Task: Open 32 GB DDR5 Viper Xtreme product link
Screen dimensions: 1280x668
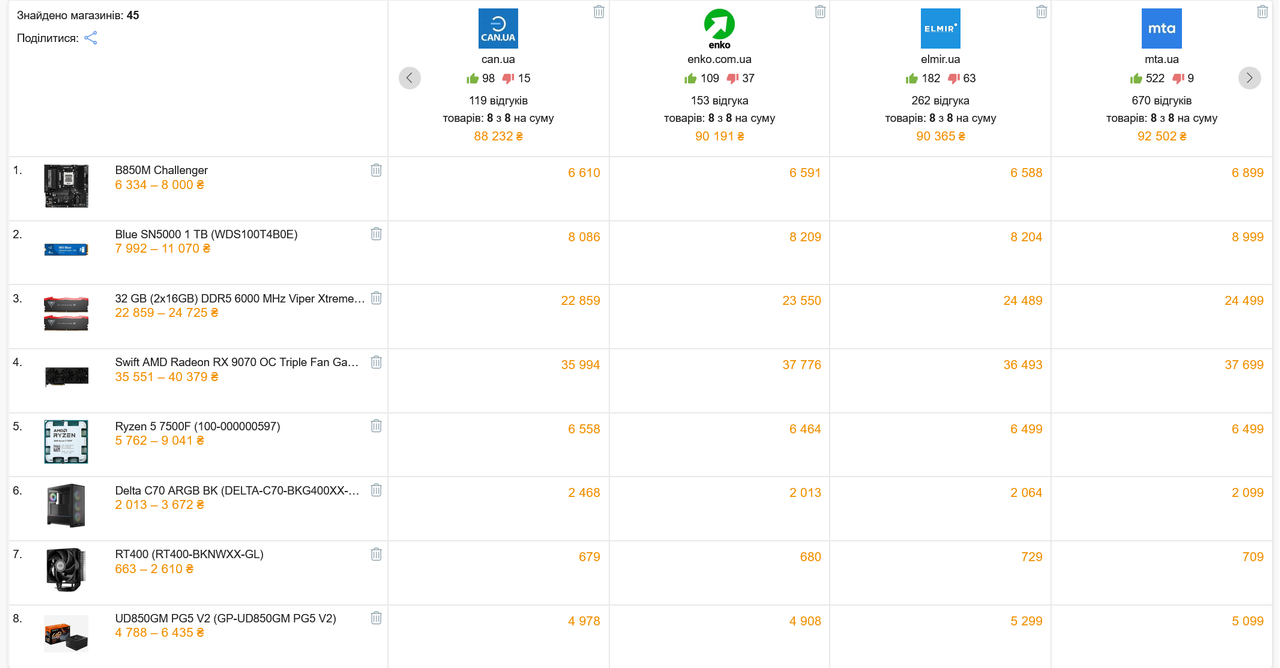Action: coord(240,298)
